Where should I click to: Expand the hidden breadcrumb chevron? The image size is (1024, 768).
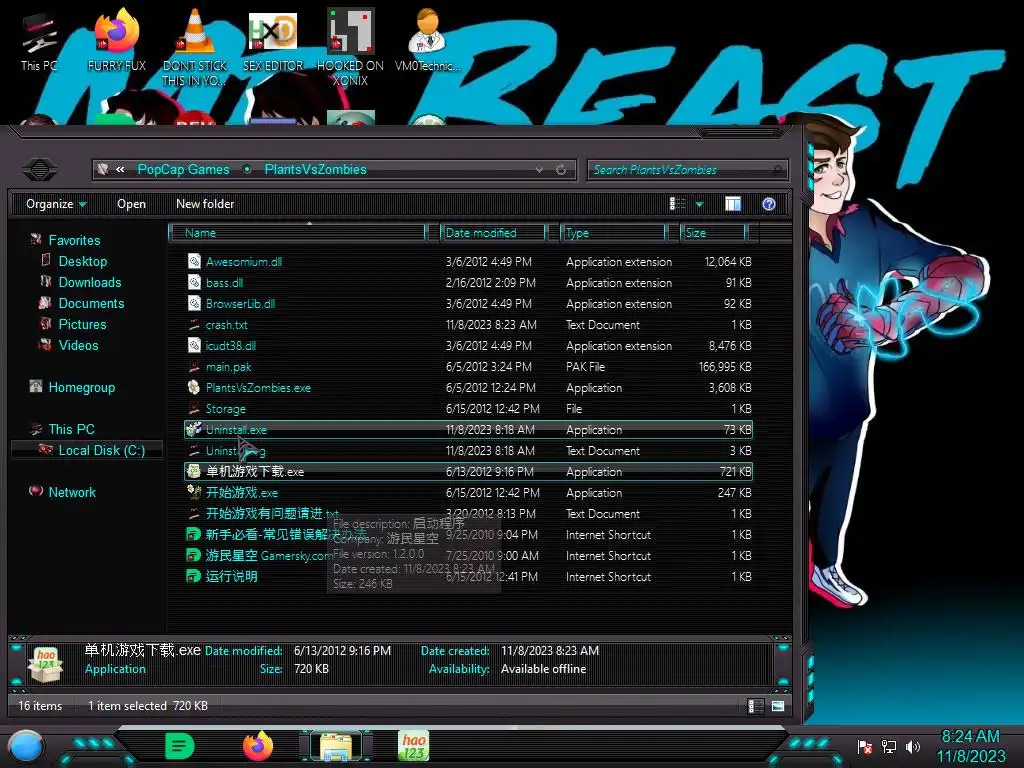[x=120, y=170]
